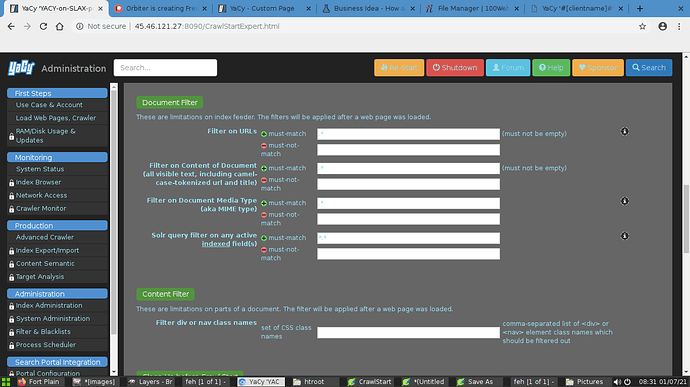
Task: Open the Help button
Action: 551,68
